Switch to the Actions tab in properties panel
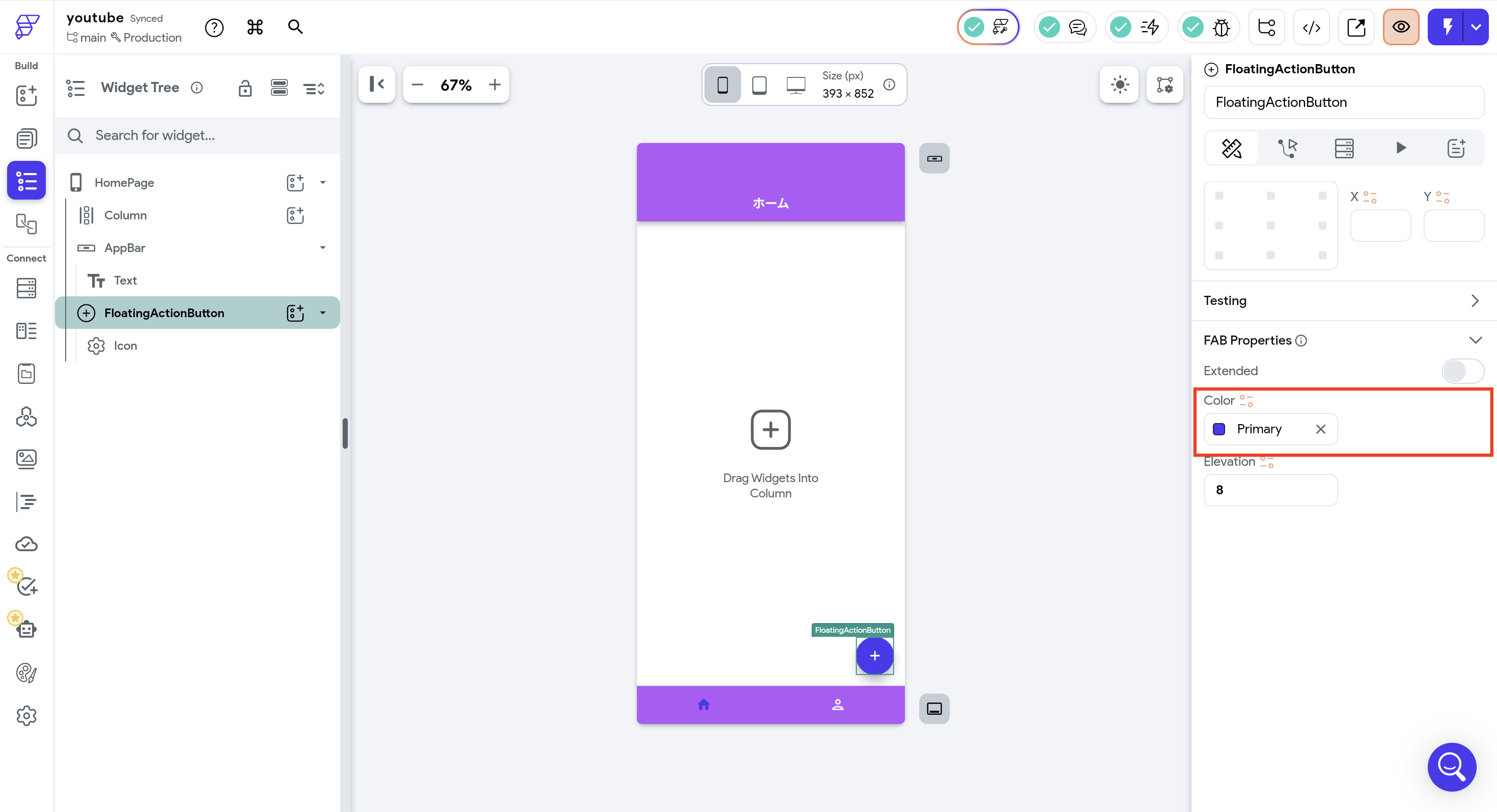The height and width of the screenshot is (812, 1497). (1288, 148)
